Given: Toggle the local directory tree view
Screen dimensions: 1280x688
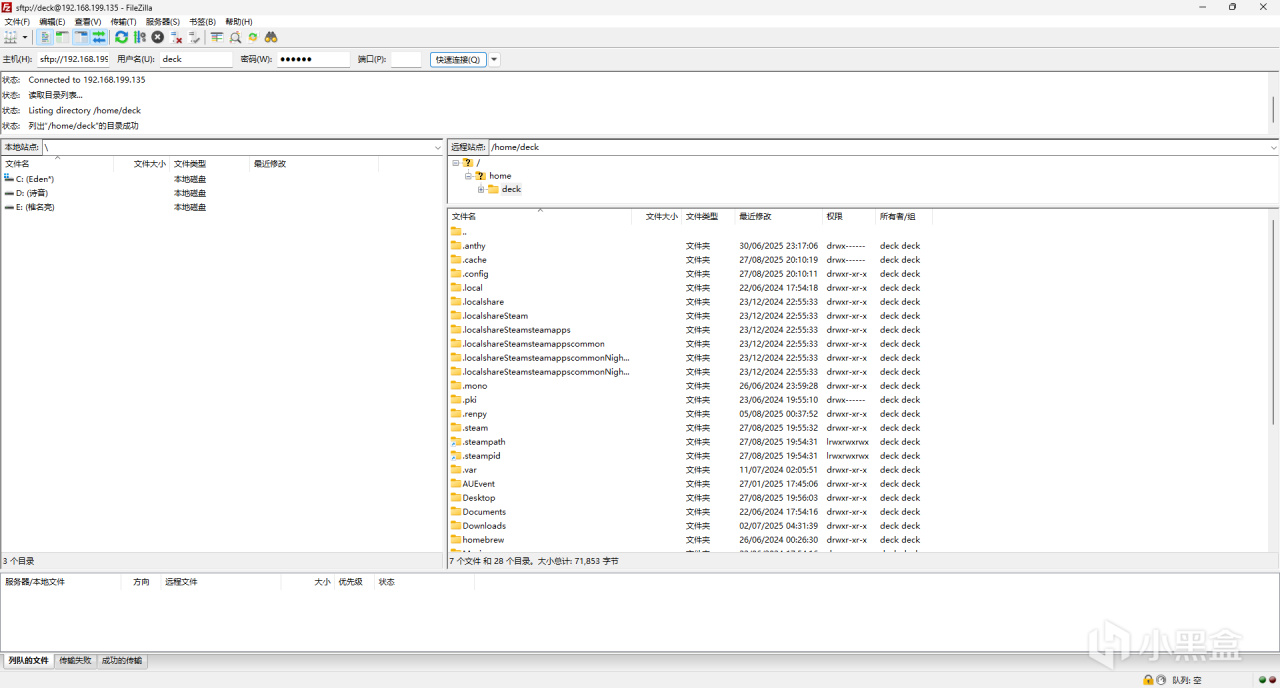Looking at the screenshot, I should tap(62, 37).
